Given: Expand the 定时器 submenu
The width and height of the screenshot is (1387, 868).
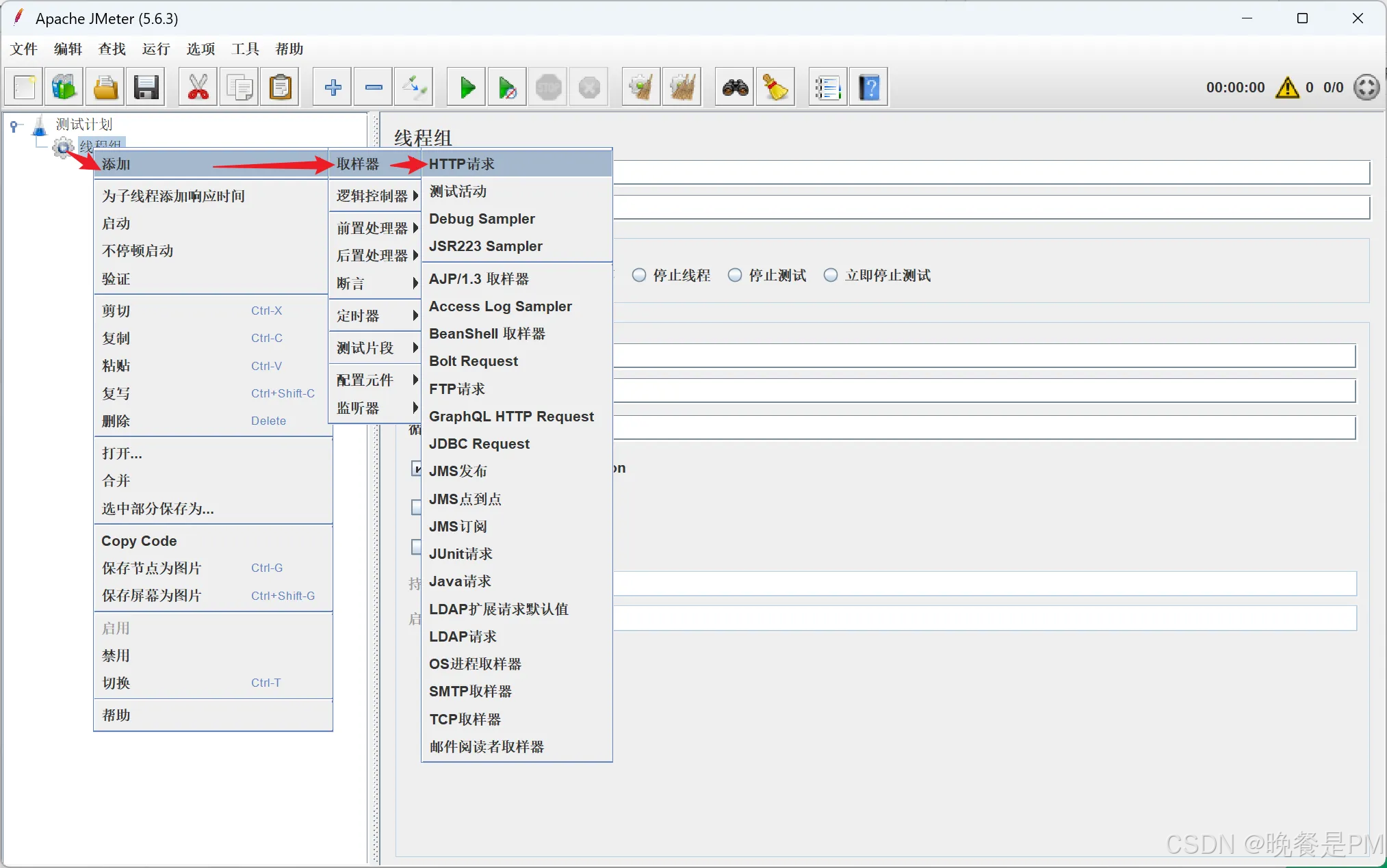Looking at the screenshot, I should [x=375, y=315].
